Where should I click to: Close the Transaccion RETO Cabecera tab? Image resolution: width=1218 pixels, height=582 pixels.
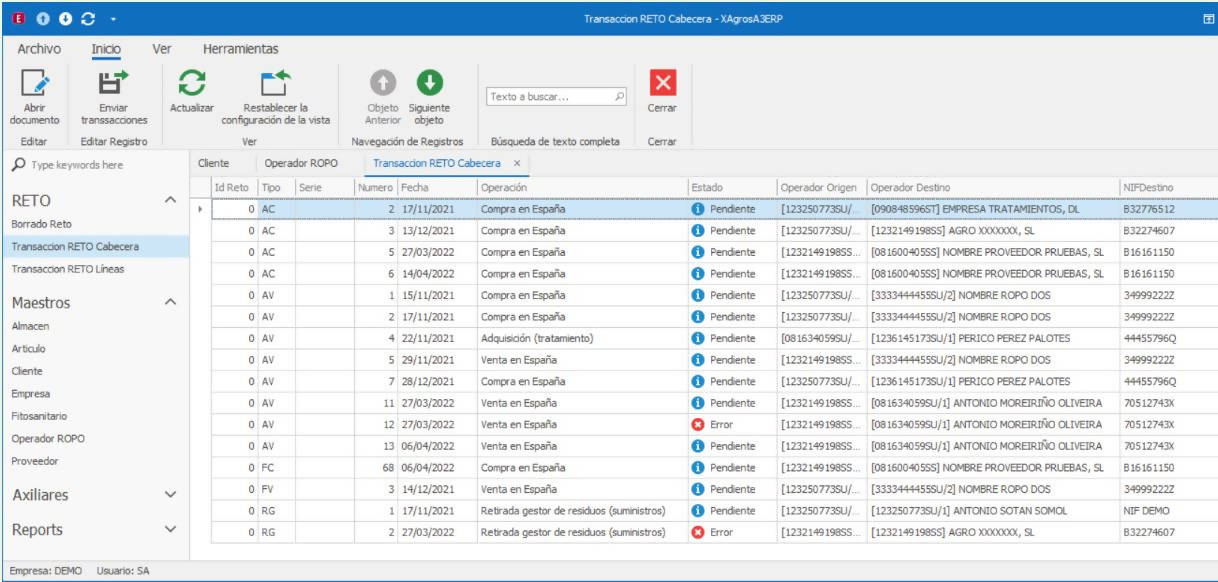click(x=516, y=162)
